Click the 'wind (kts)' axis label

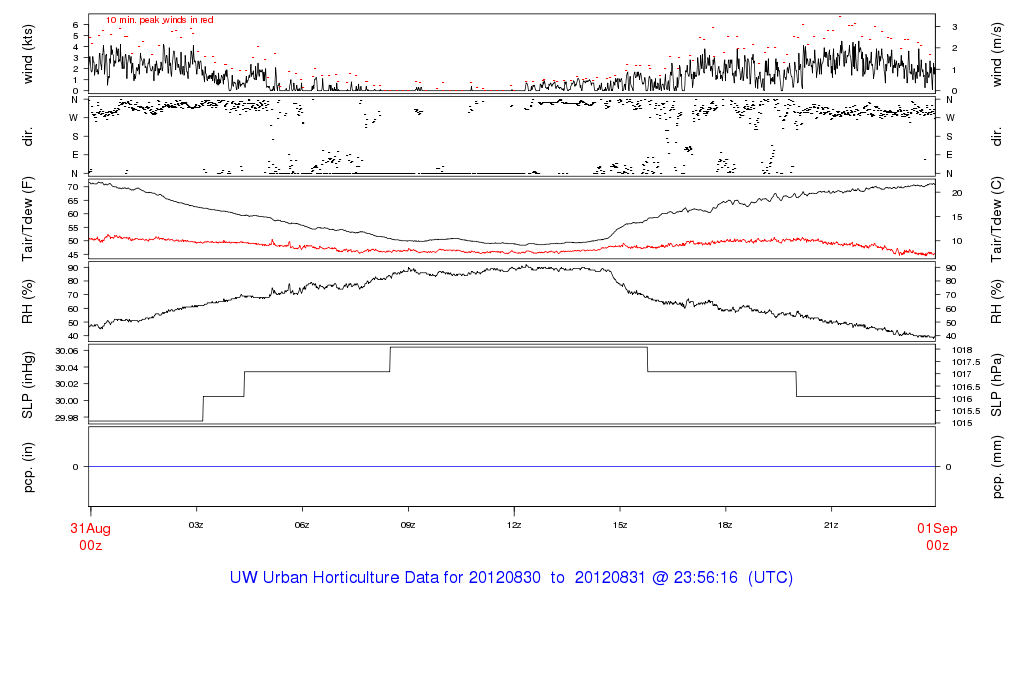tap(27, 54)
